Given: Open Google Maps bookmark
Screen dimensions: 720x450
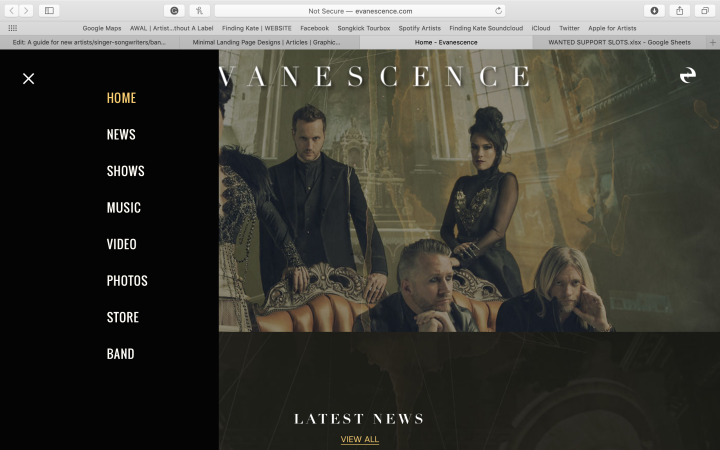Looking at the screenshot, I should coord(102,28).
